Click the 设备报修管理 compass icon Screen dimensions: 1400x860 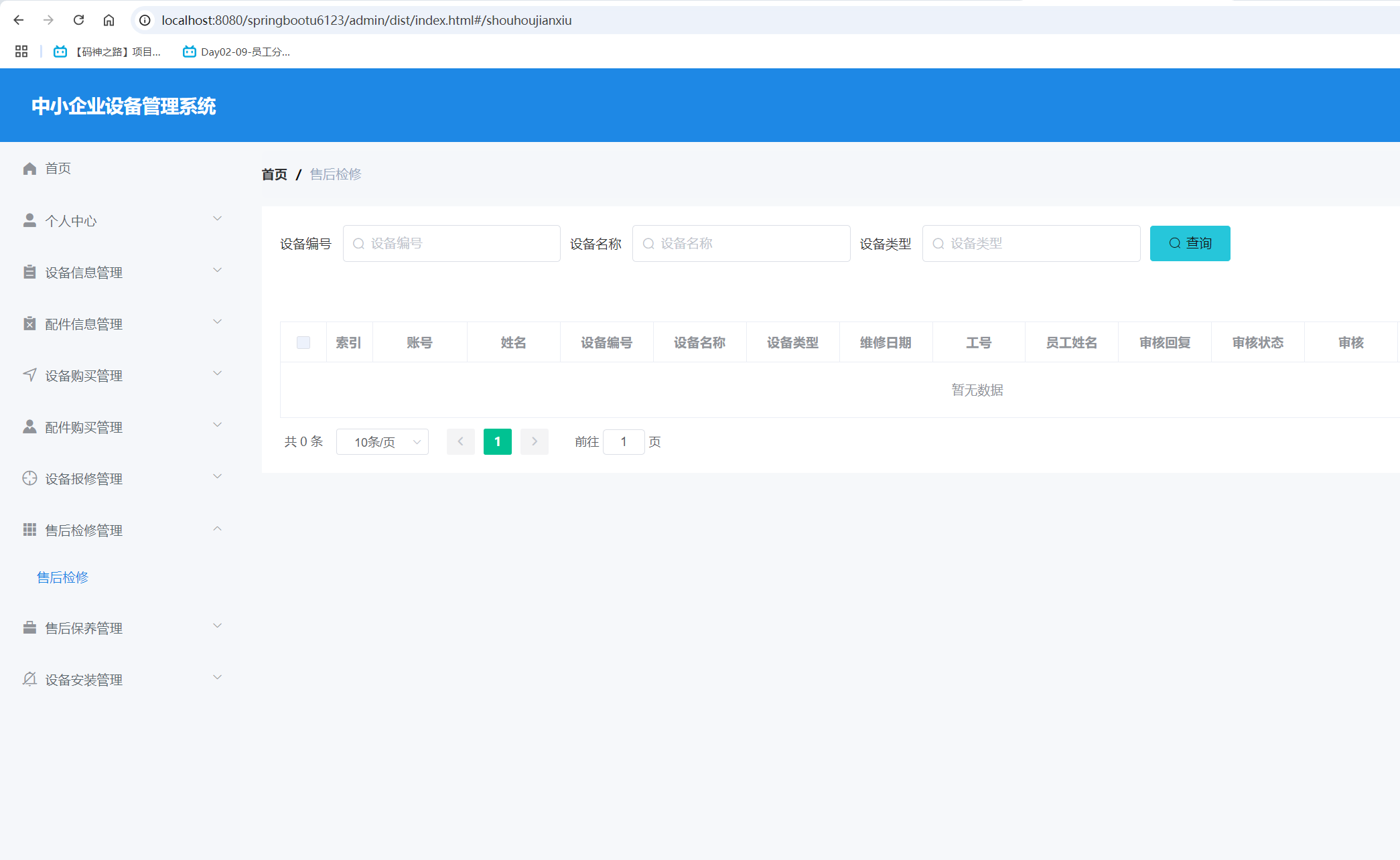pos(29,478)
